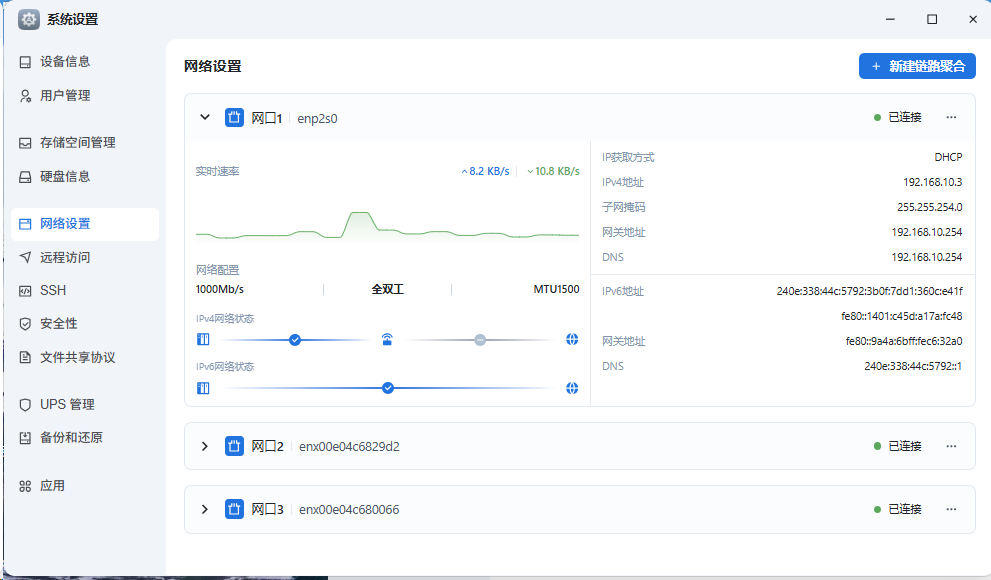
Task: Open the UPS 管理 page
Action: pos(67,405)
